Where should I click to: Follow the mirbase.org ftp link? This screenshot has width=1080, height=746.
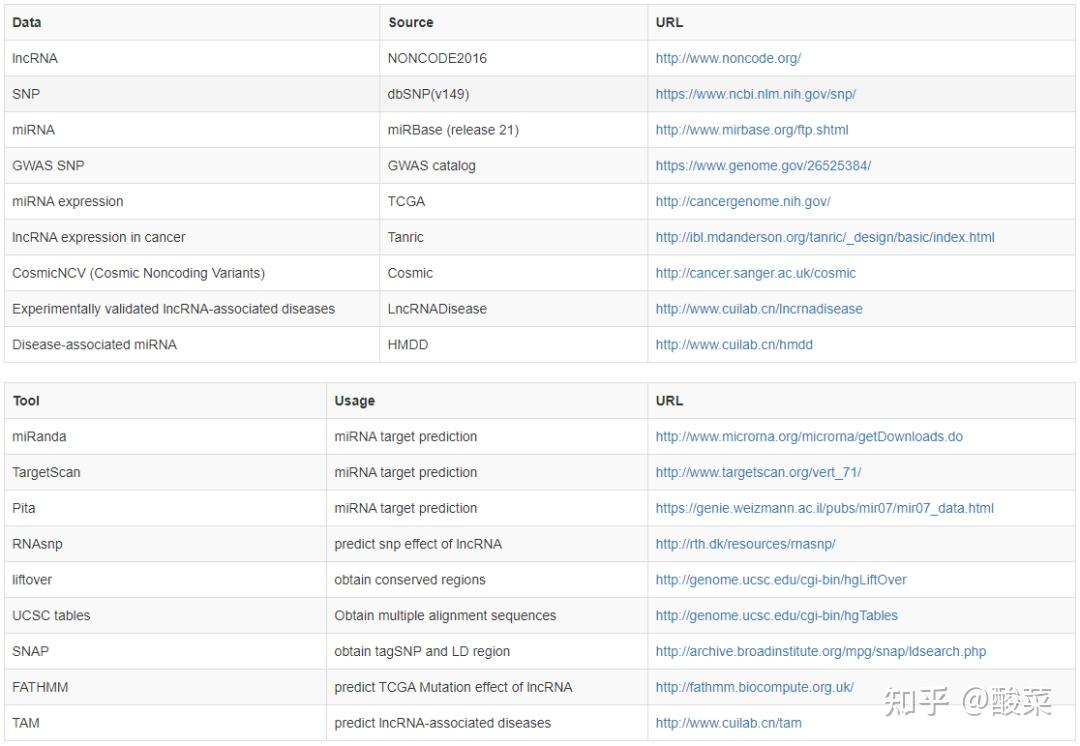[x=752, y=130]
